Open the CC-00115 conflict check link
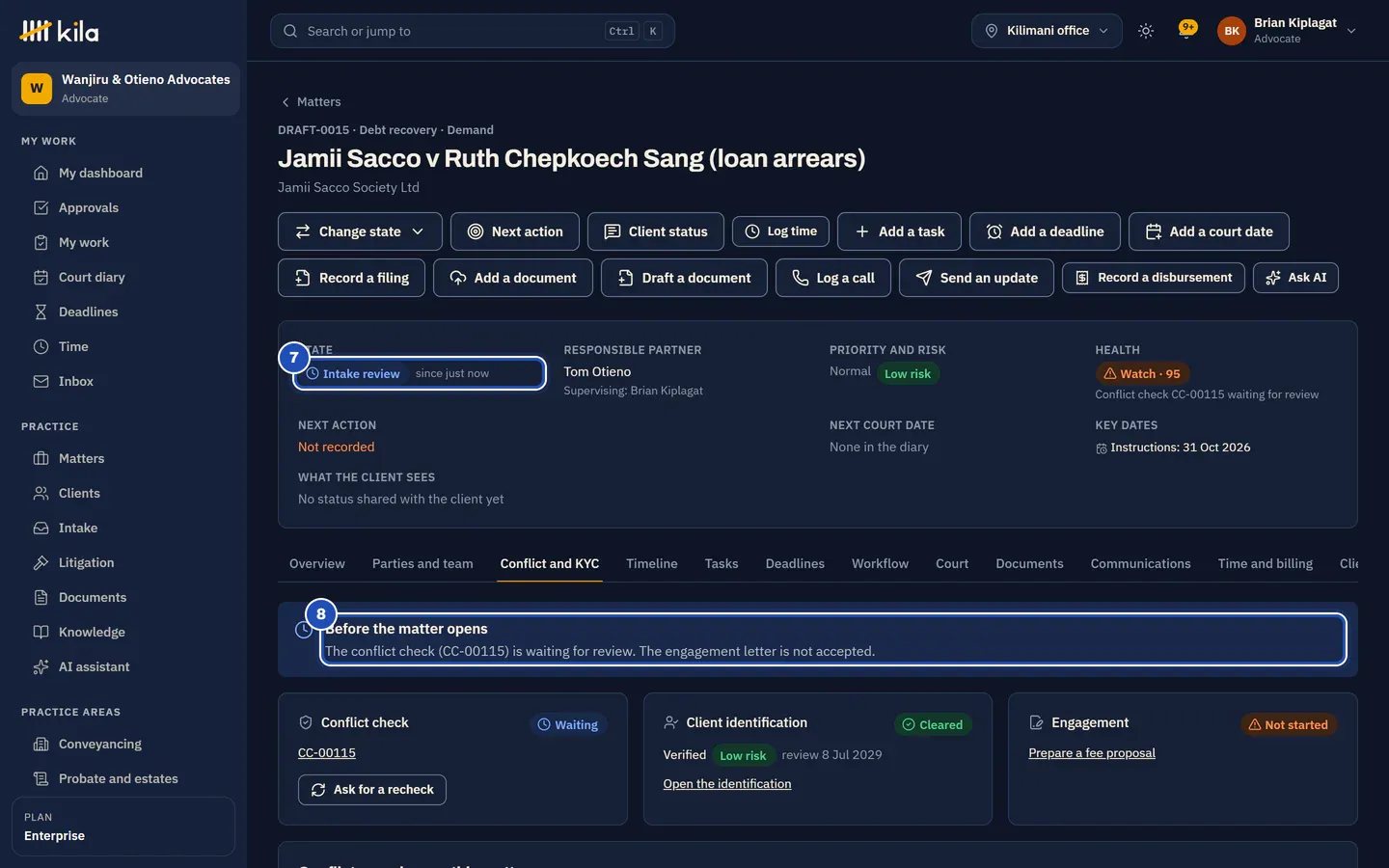The image size is (1389, 868). point(327,753)
